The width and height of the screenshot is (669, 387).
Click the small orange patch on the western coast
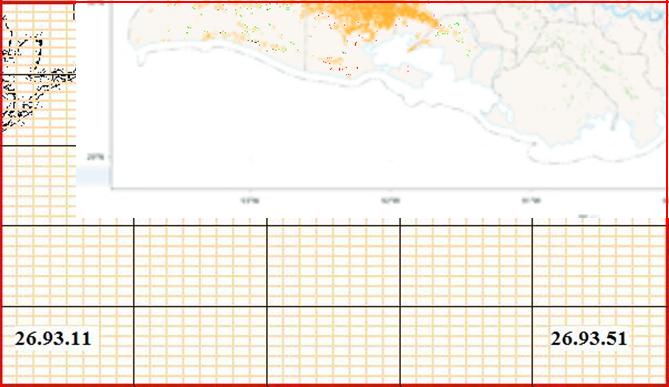click(x=207, y=36)
